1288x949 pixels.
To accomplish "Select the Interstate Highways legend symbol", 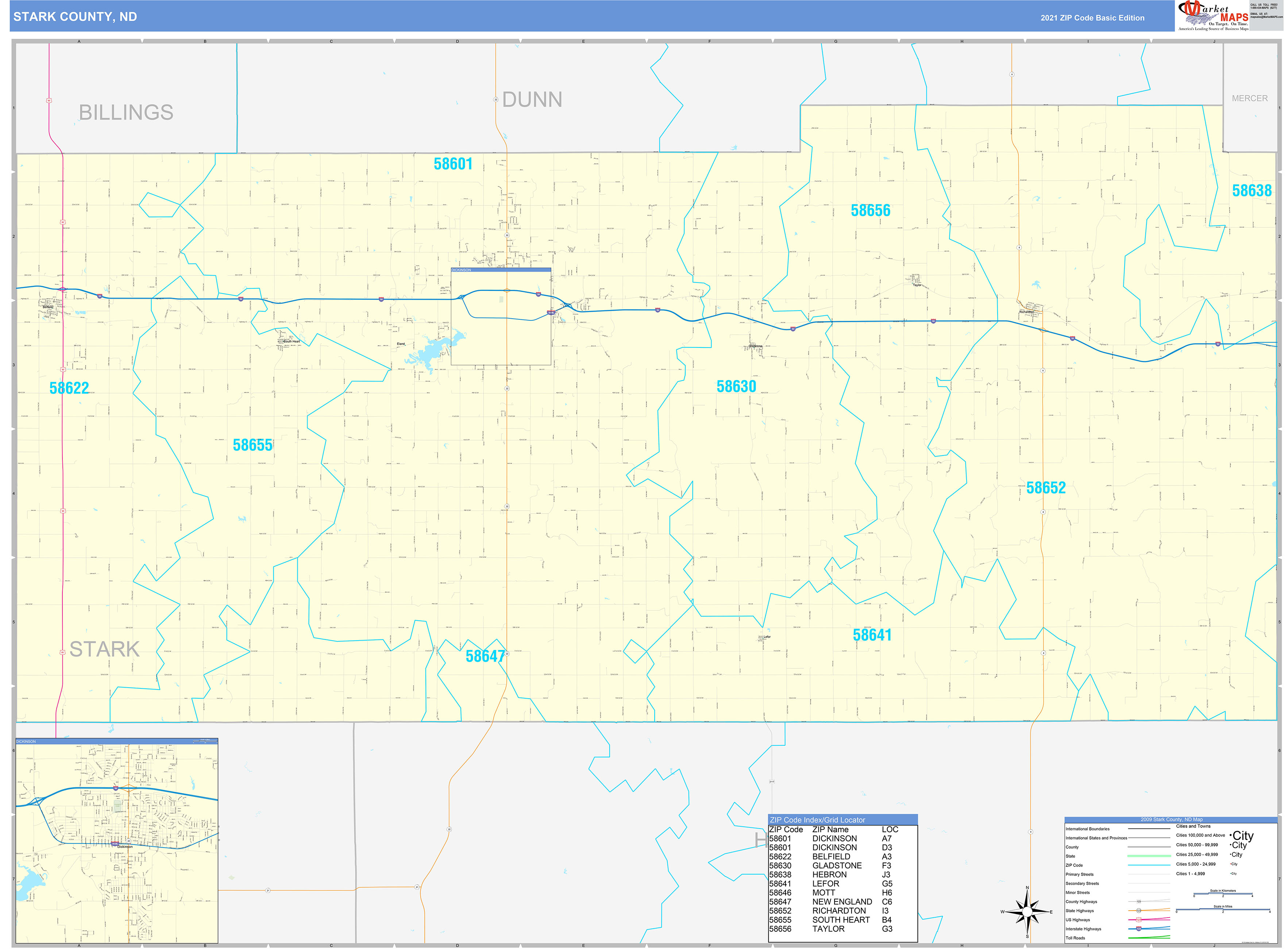I will click(1139, 928).
